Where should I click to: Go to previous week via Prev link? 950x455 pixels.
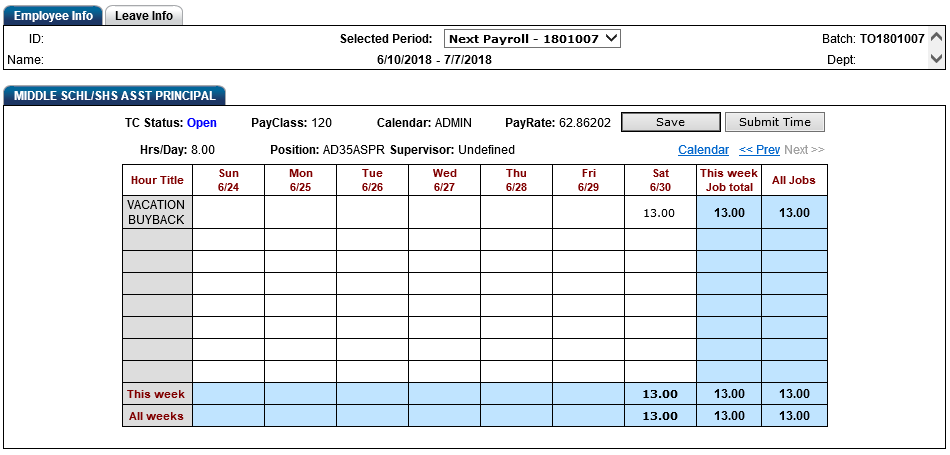pyautogui.click(x=759, y=150)
